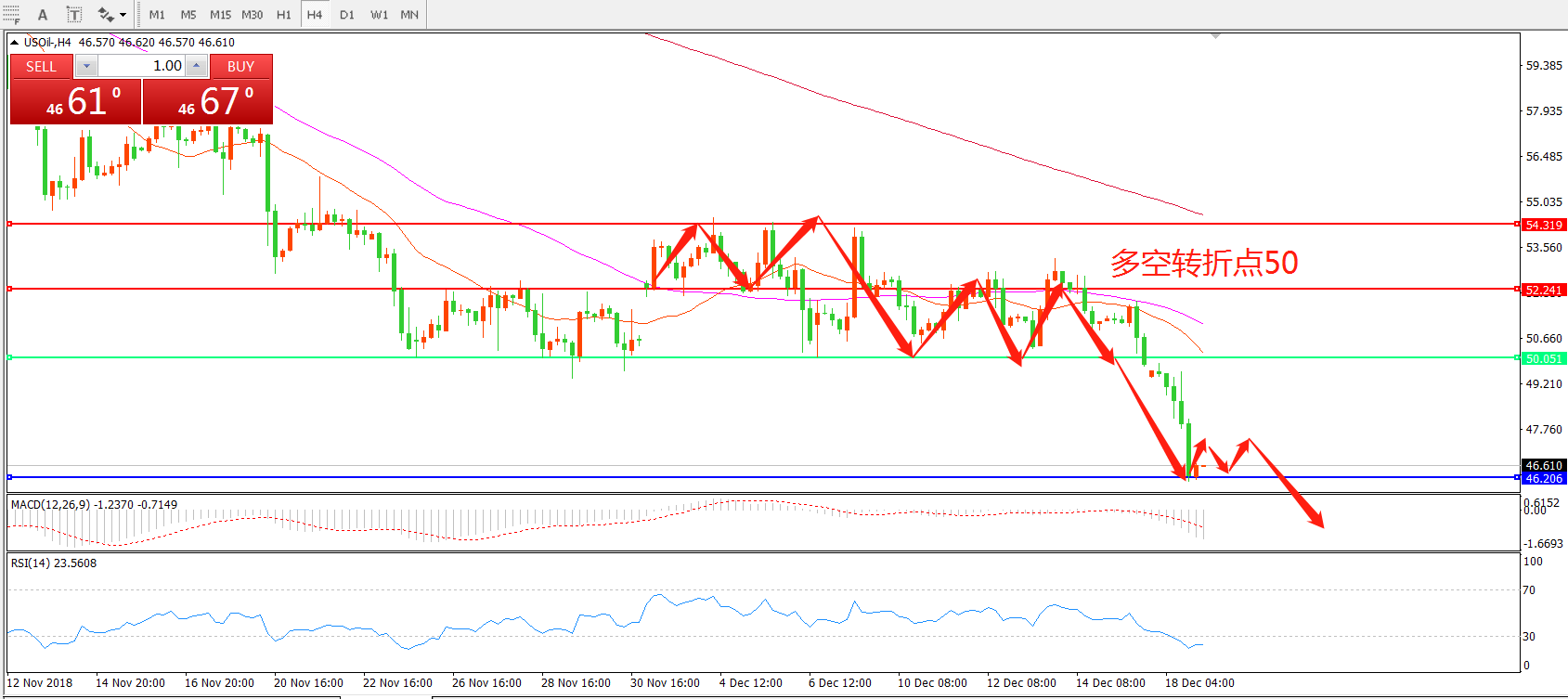Decrease lot volume with the down arrow
The height and width of the screenshot is (699, 1568).
pyautogui.click(x=86, y=66)
